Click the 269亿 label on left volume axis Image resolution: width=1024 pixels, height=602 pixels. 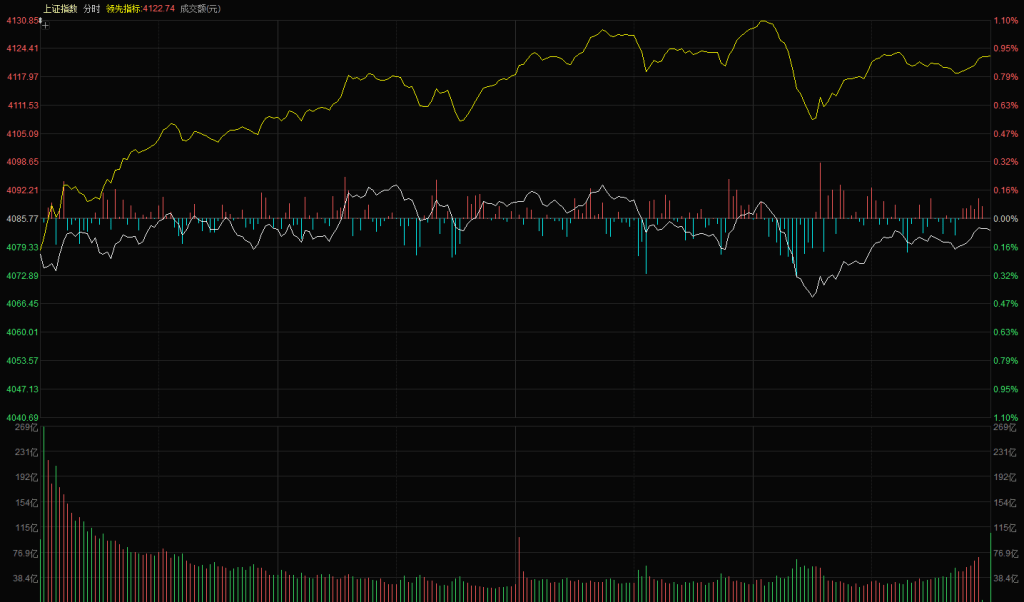(x=25, y=428)
